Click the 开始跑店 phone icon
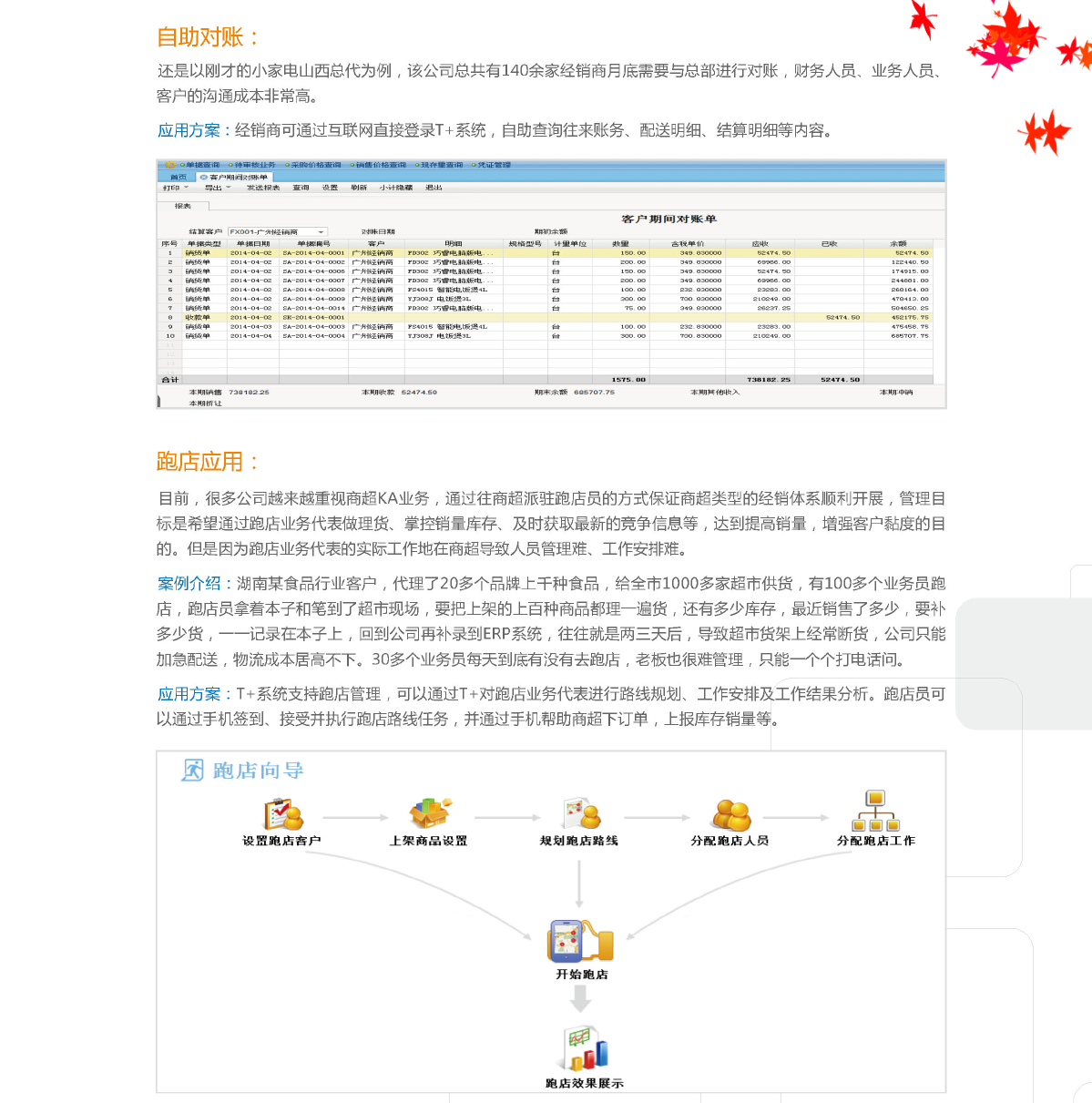 coord(580,941)
